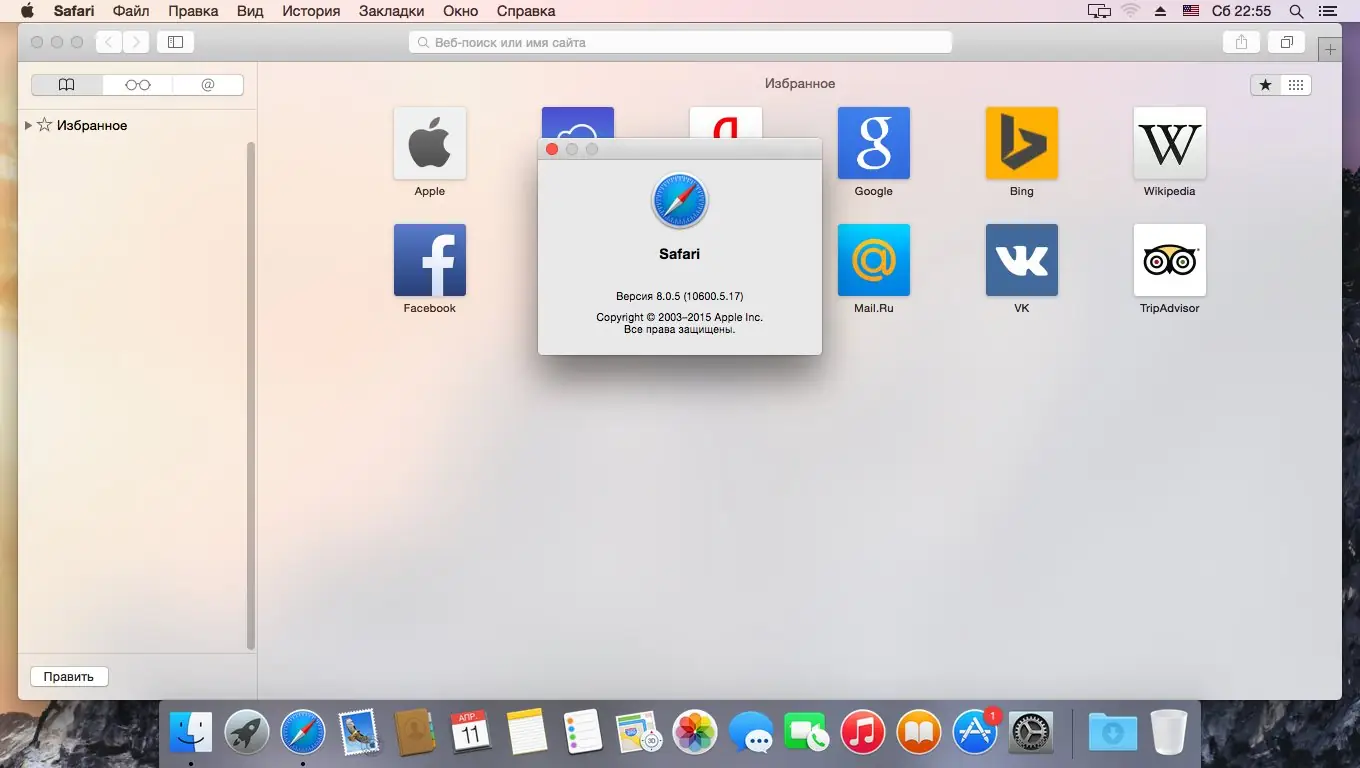
Task: Open the История menu
Action: coord(311,11)
